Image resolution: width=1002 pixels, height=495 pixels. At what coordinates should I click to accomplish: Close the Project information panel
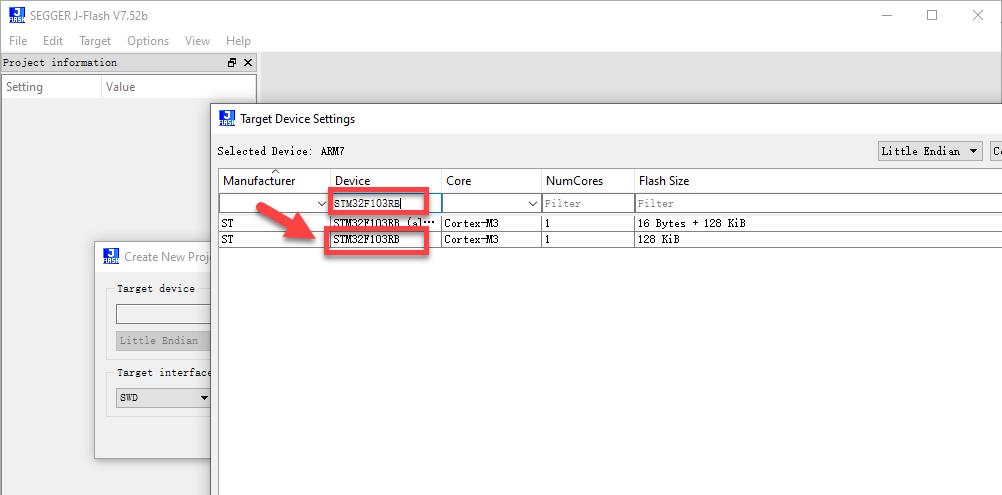(248, 63)
